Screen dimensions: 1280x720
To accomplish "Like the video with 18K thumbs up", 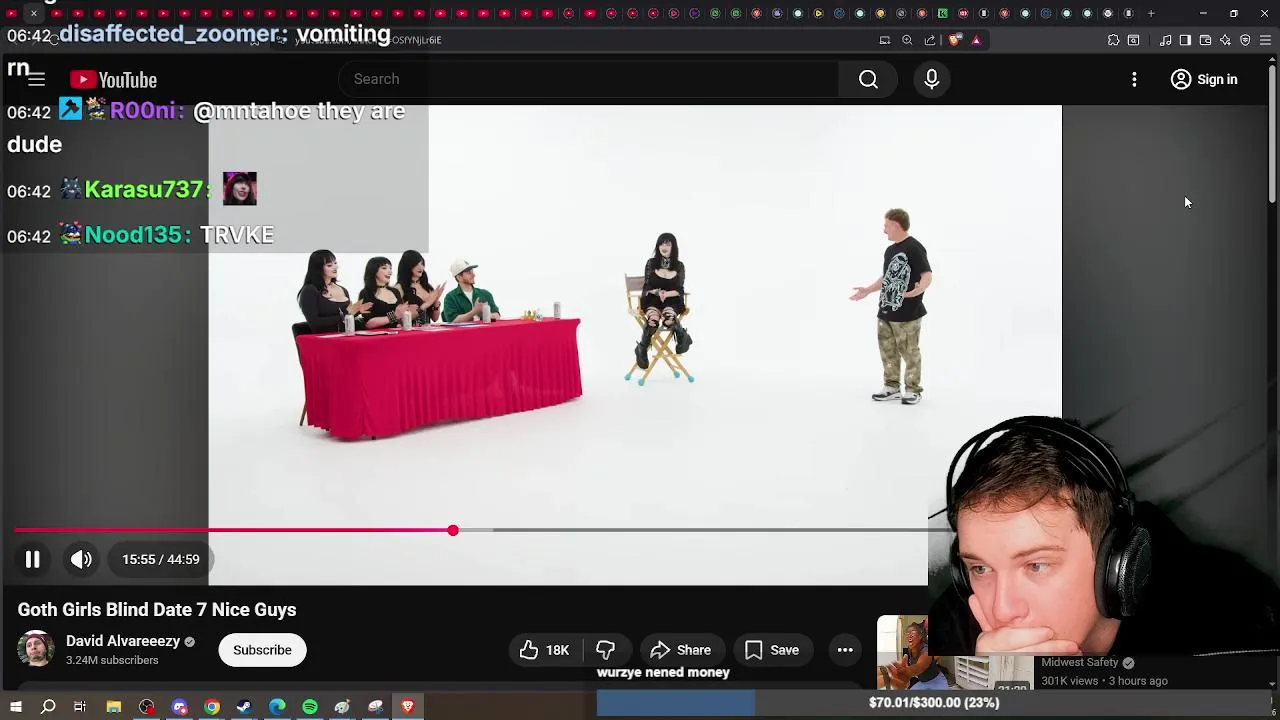I will [544, 650].
